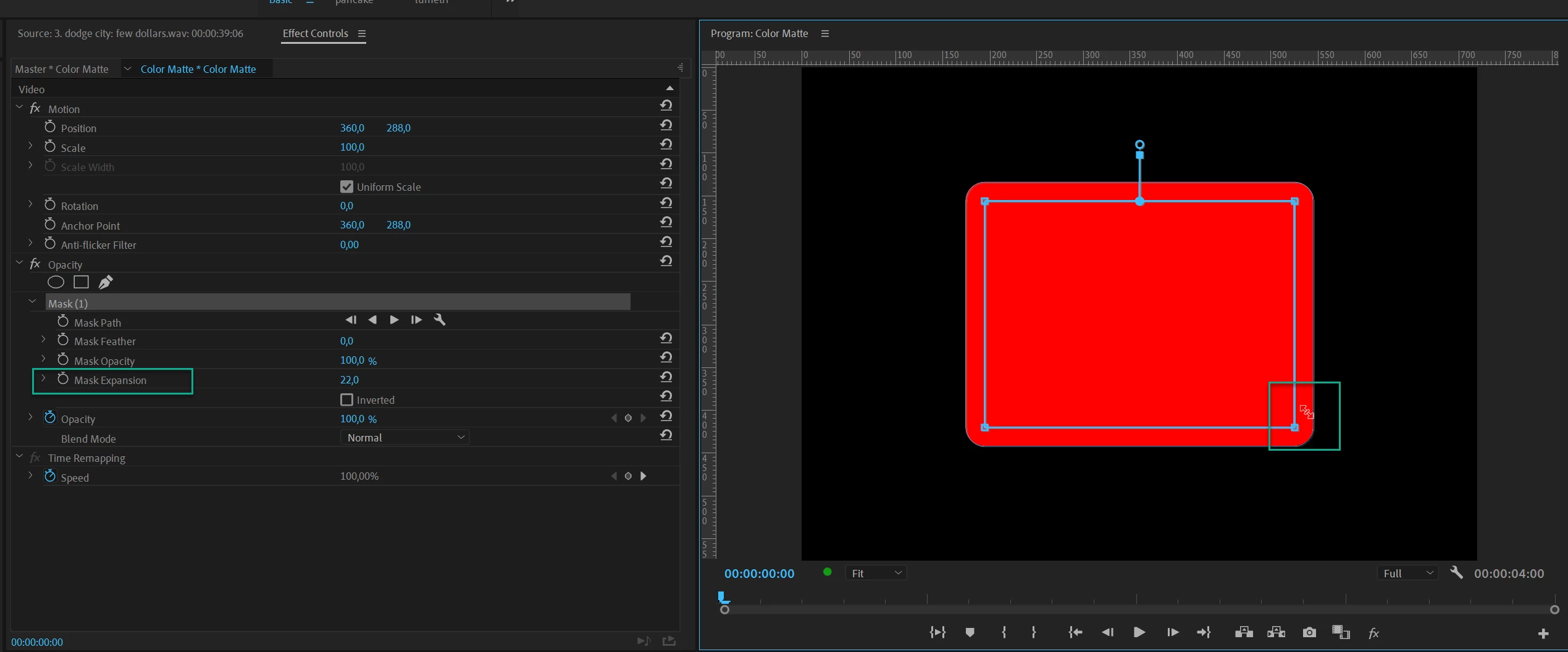Open the Effect Controls panel menu
The width and height of the screenshot is (1568, 652).
click(362, 34)
